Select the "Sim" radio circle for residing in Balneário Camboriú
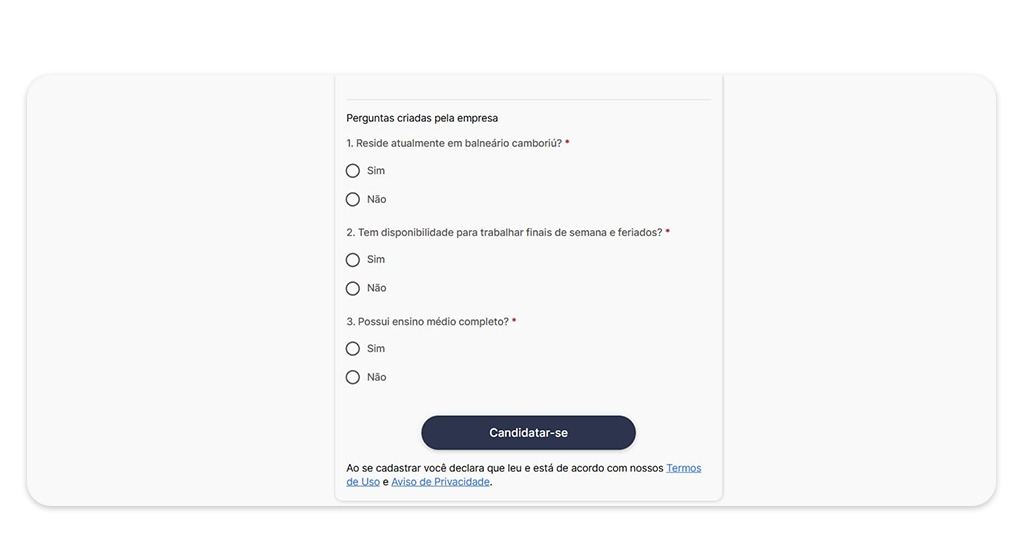The height and width of the screenshot is (536, 1024). click(353, 171)
